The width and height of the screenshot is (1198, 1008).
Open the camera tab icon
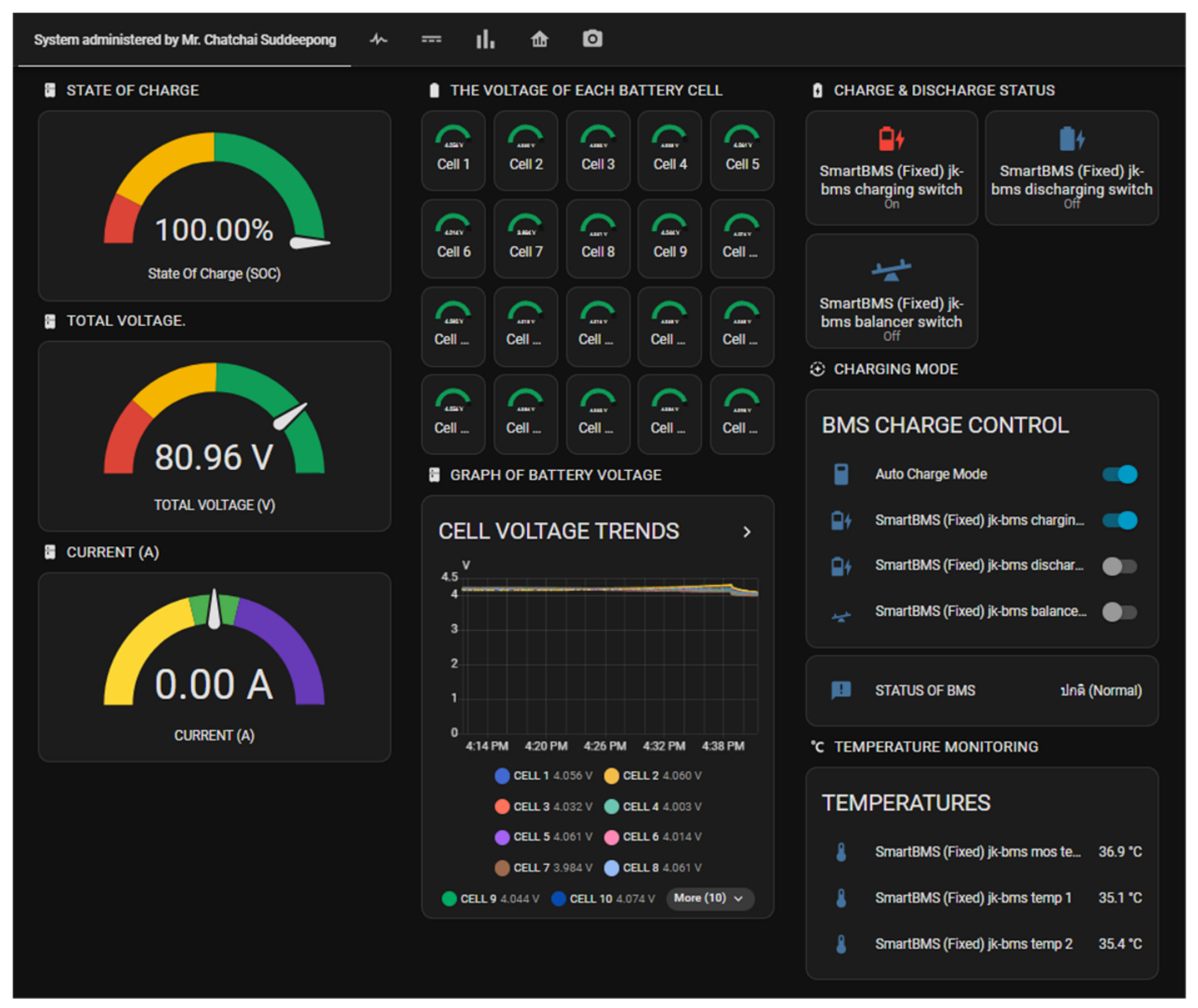pos(592,39)
